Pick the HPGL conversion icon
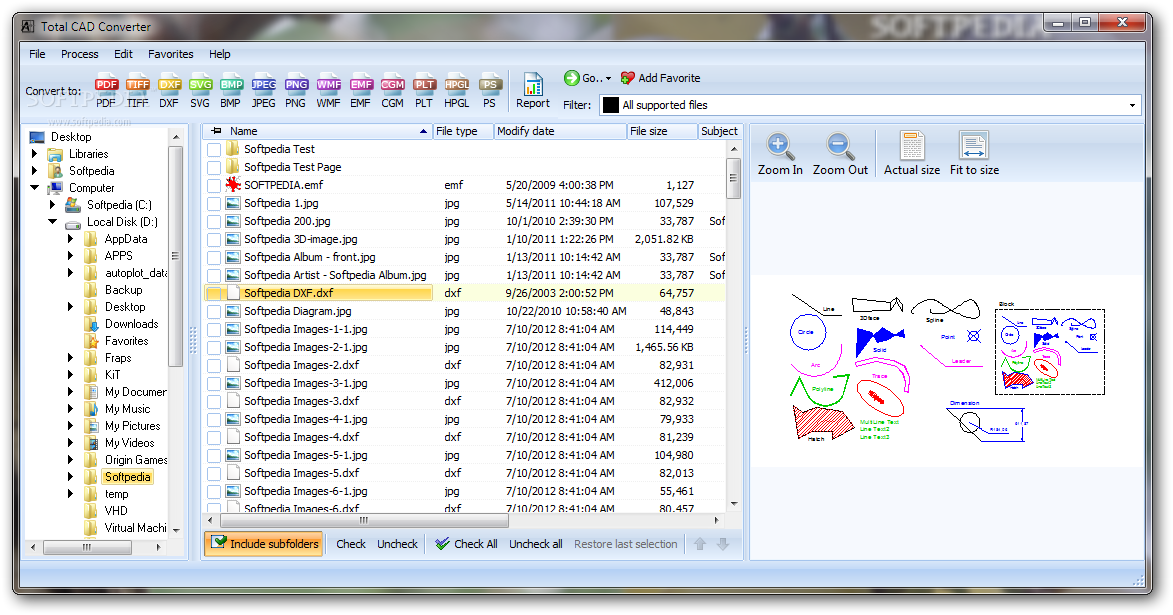This screenshot has height=615, width=1173. pyautogui.click(x=456, y=93)
